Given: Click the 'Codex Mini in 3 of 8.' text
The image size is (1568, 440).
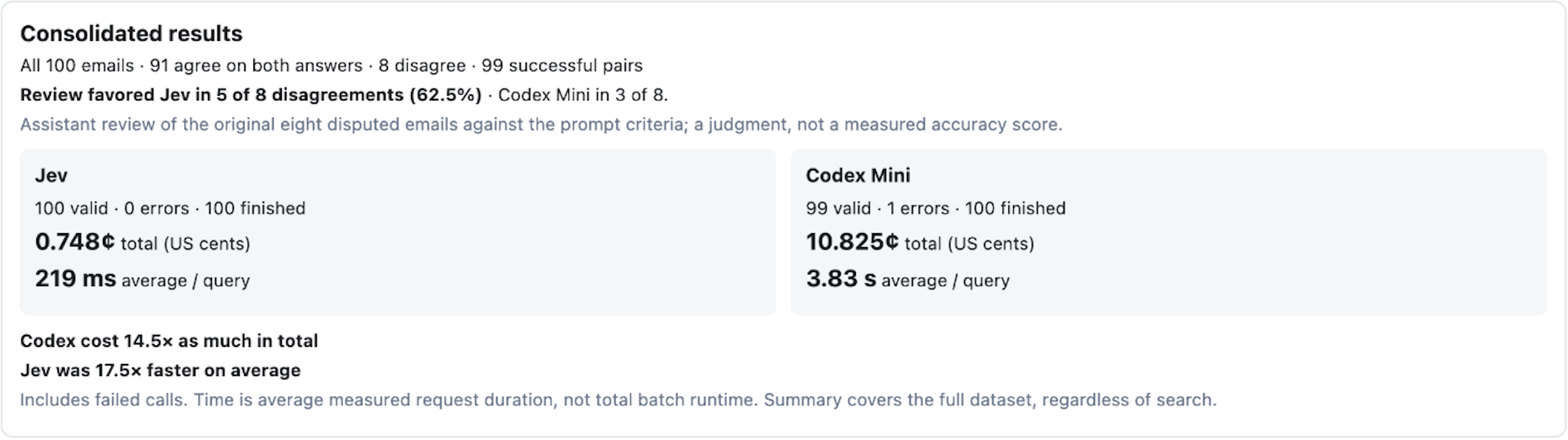Looking at the screenshot, I should pyautogui.click(x=583, y=95).
